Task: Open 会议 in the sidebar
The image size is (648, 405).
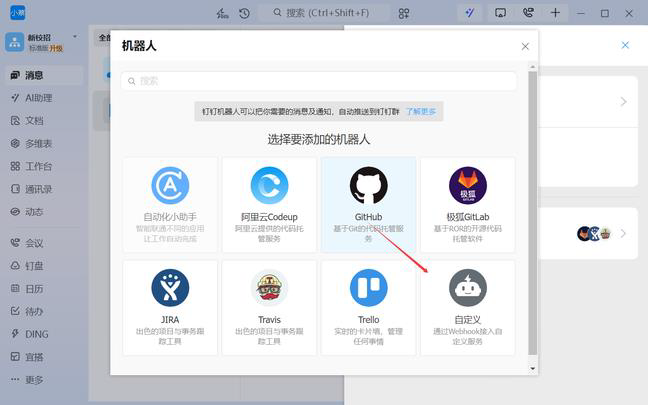Action: coord(44,243)
